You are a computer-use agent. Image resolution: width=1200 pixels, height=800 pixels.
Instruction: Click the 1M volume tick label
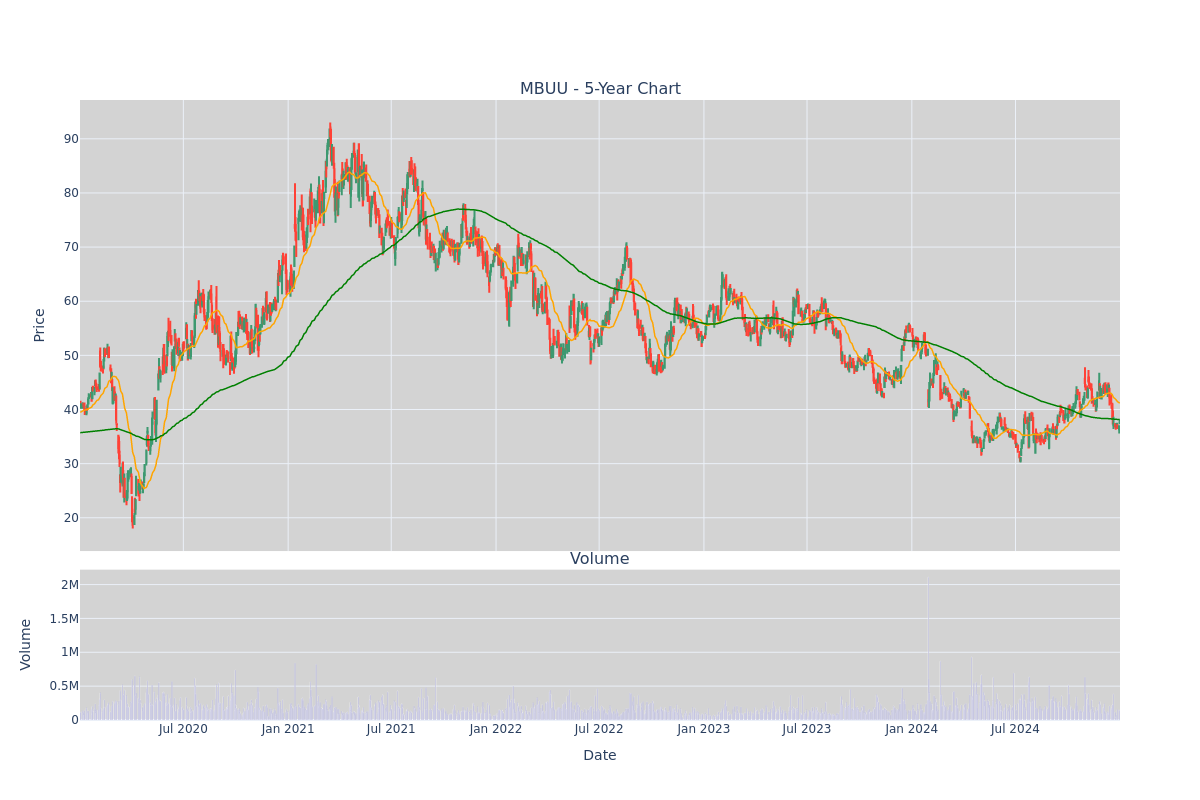pos(70,652)
